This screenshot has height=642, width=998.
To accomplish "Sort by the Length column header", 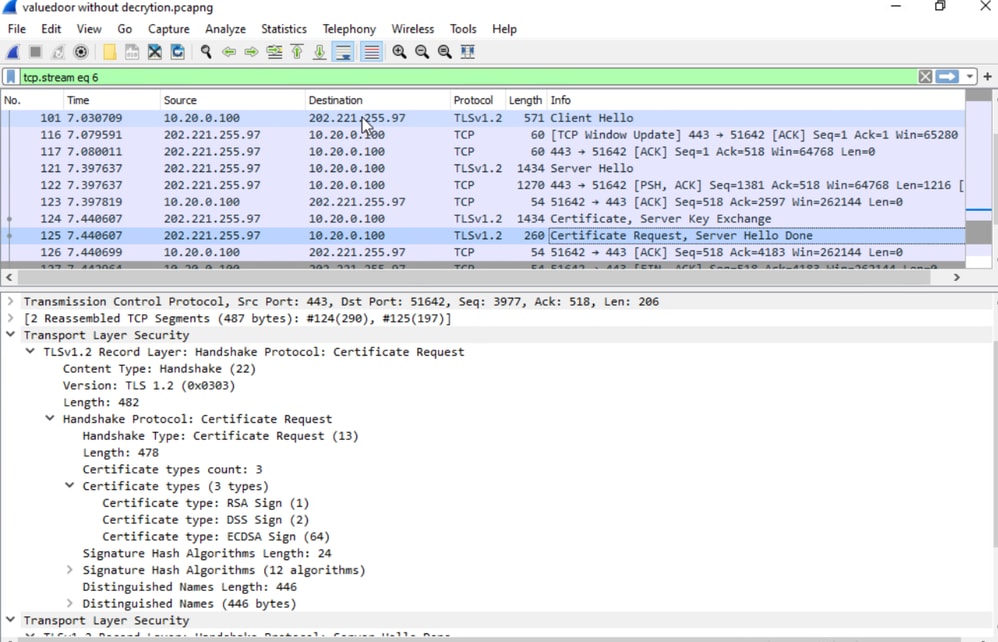I will [x=526, y=101].
